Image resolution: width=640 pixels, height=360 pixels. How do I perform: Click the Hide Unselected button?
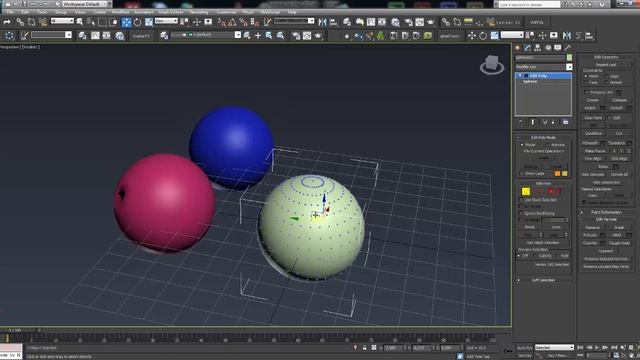coord(606,182)
